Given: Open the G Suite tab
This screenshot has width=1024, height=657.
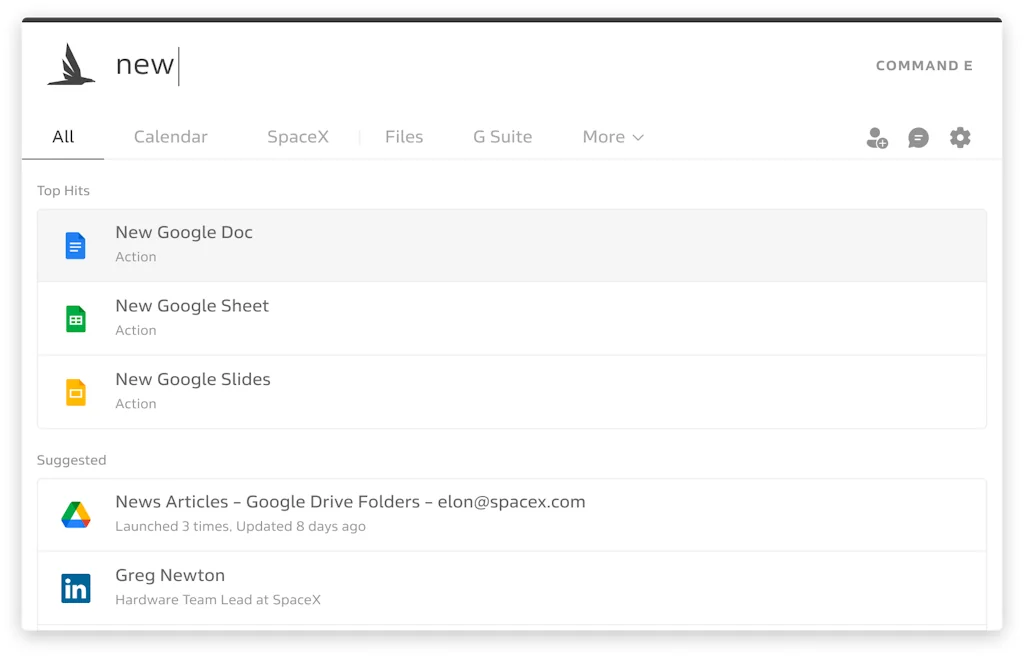Looking at the screenshot, I should 502,137.
